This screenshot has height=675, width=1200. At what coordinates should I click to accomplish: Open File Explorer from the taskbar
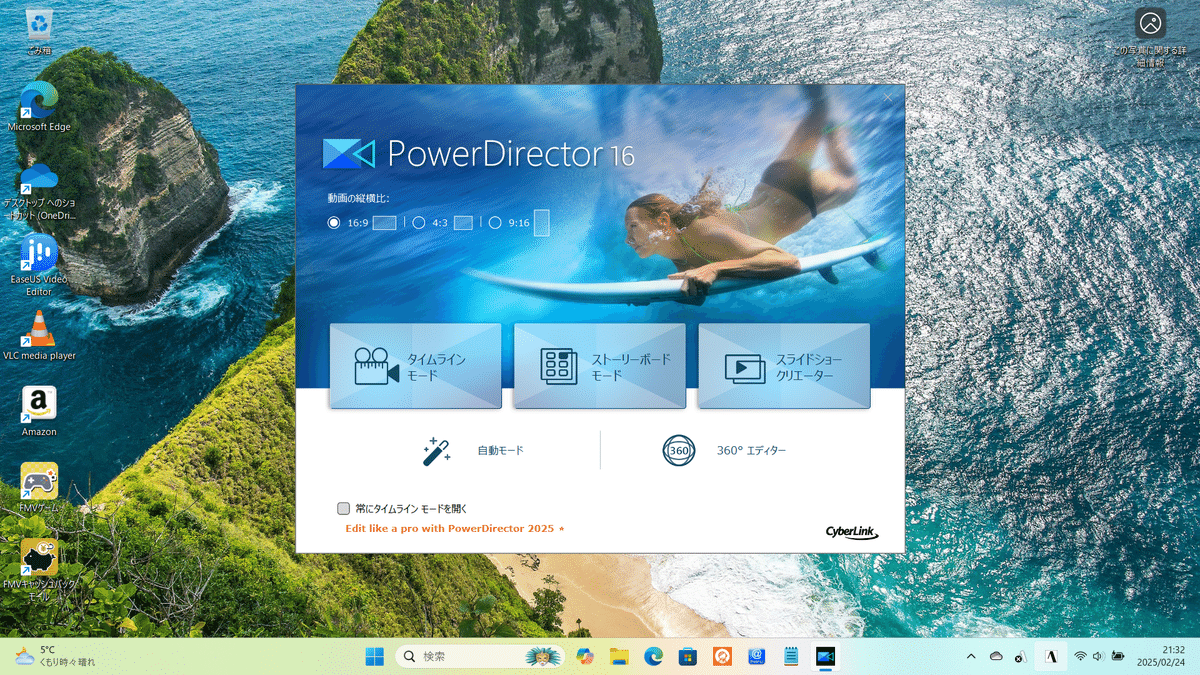click(x=619, y=656)
